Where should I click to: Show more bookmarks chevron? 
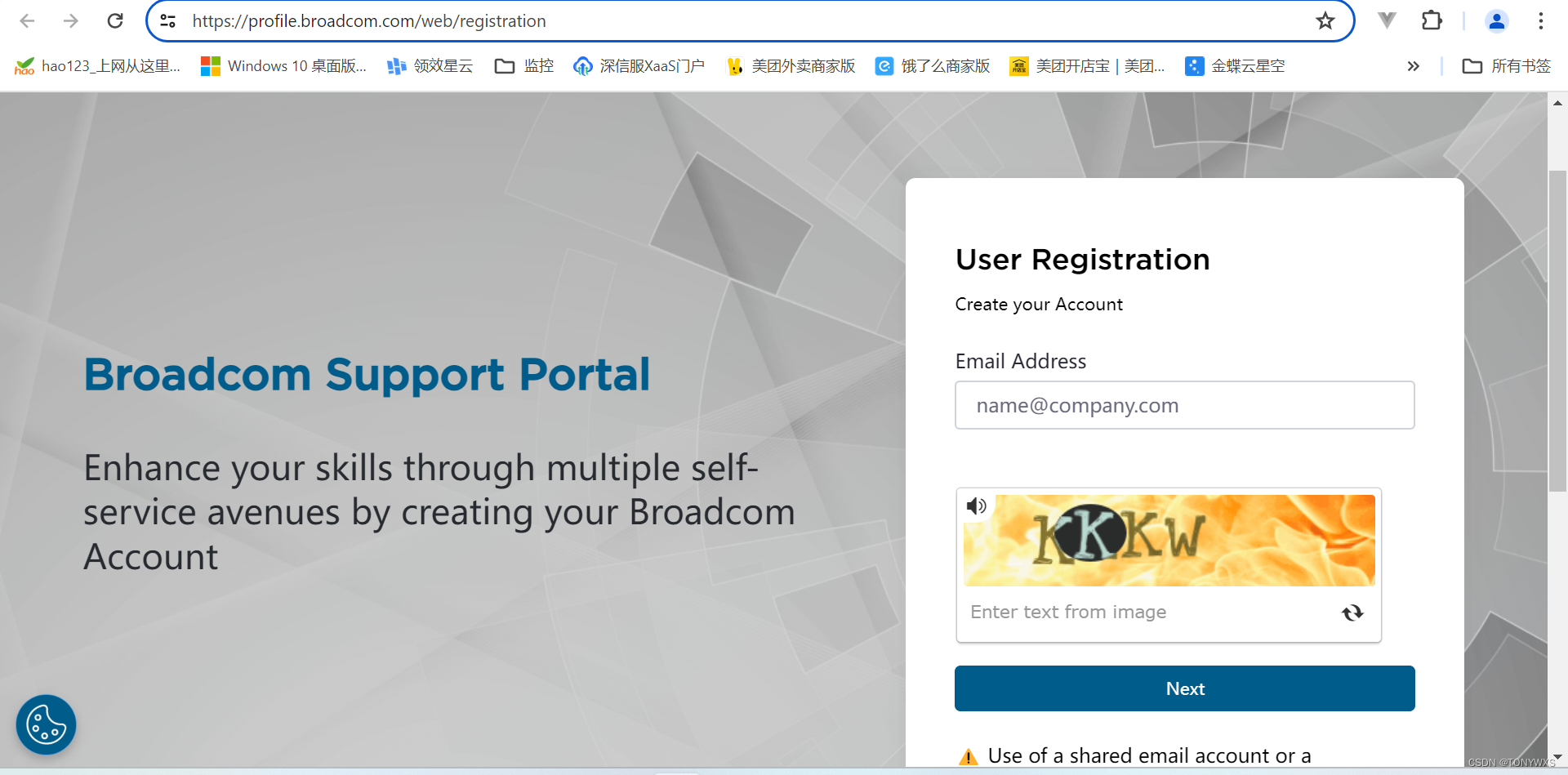(x=1414, y=66)
